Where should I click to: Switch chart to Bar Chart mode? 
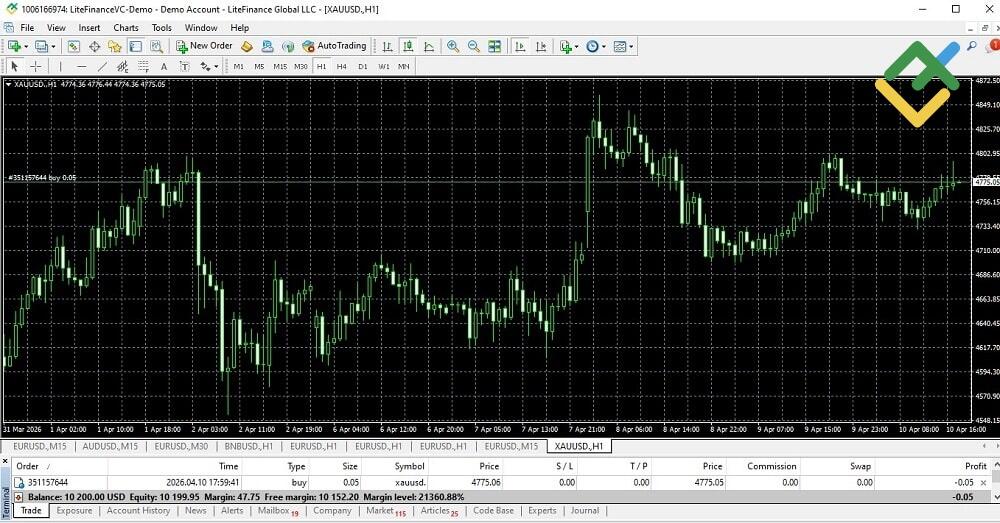pos(387,46)
